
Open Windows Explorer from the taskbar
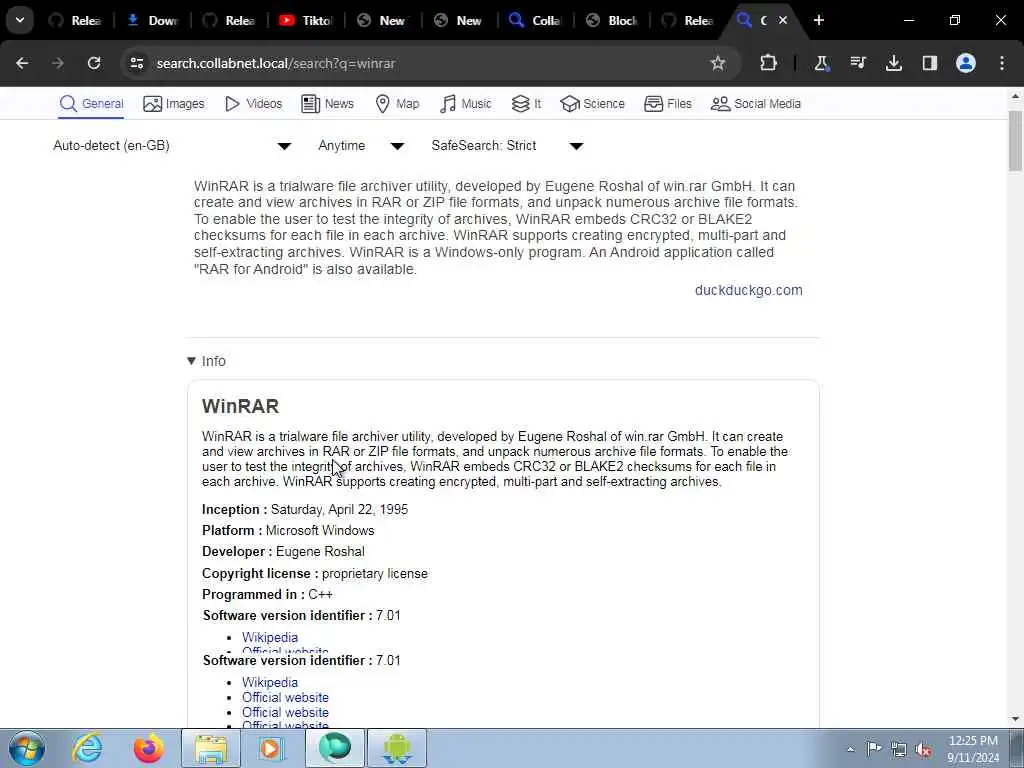(x=210, y=748)
